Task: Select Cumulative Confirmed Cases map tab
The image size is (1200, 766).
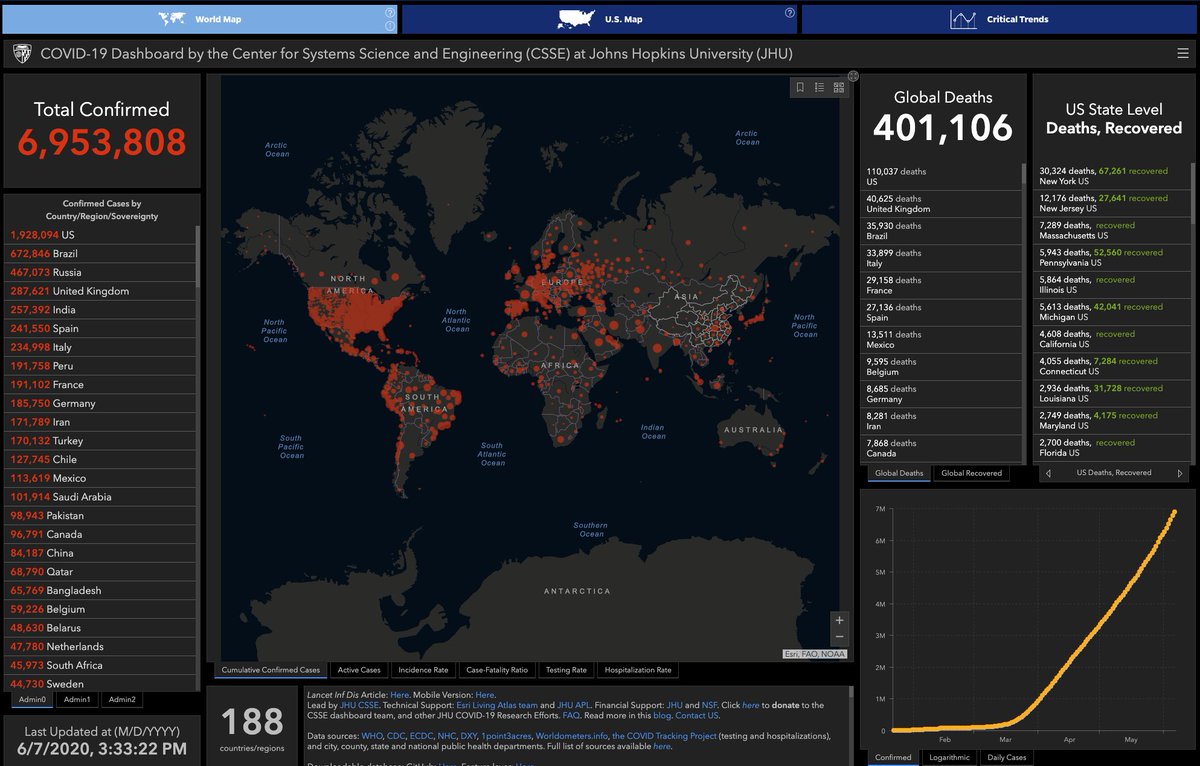Action: [271, 670]
